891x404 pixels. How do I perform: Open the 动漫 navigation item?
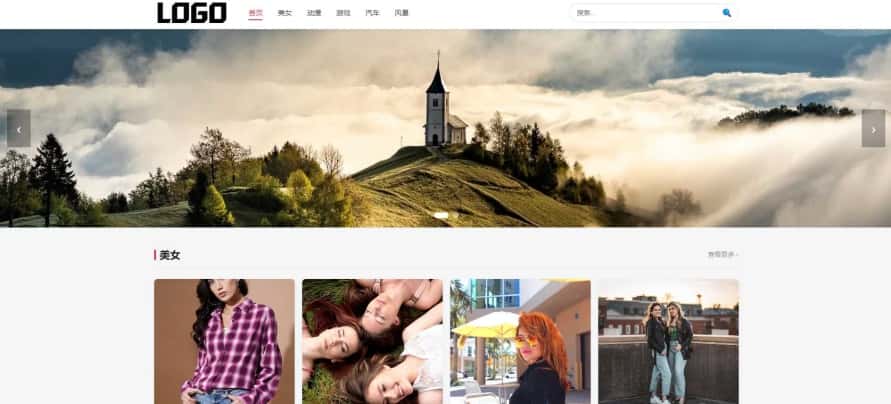314,13
